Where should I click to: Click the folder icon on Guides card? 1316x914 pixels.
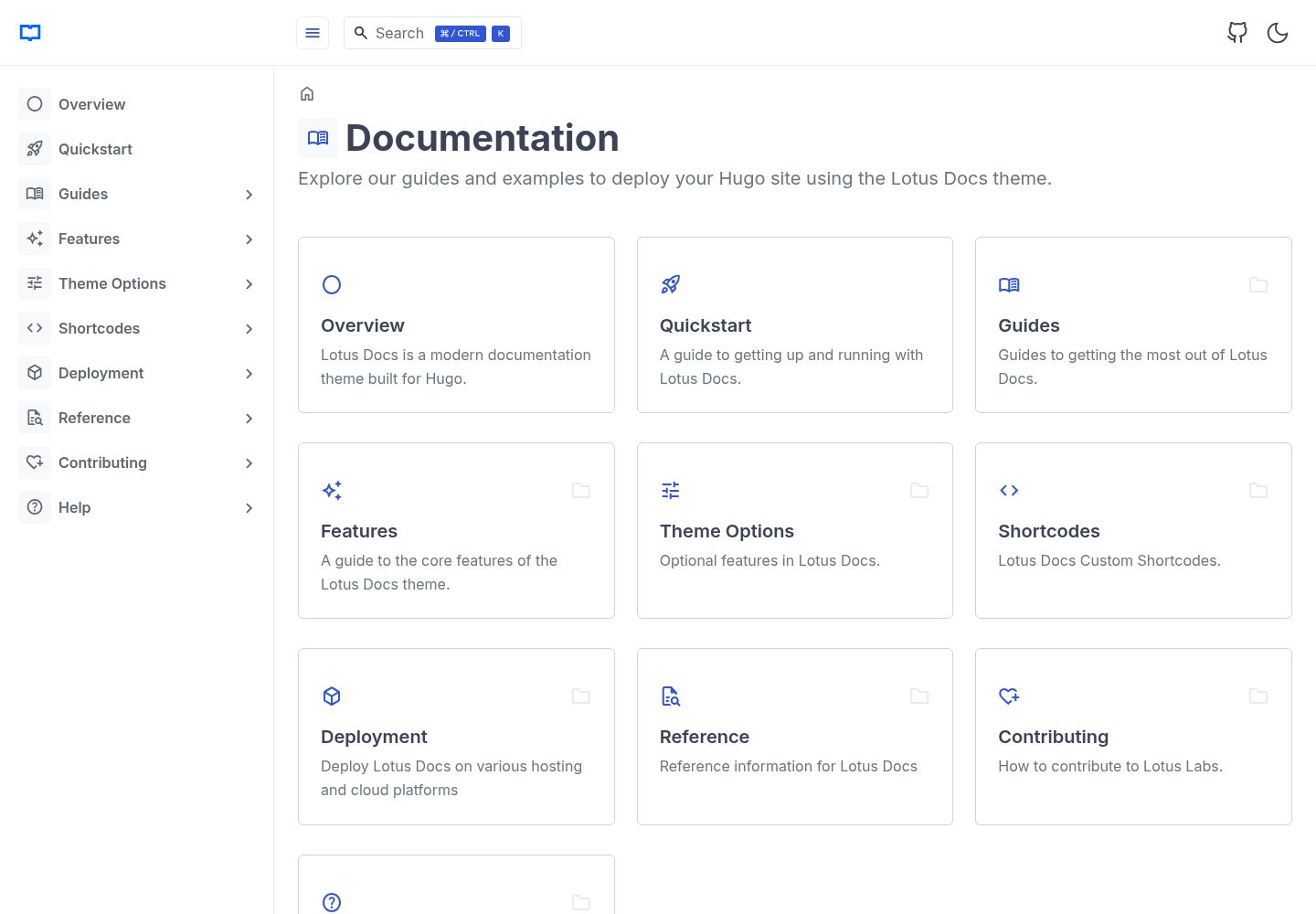pos(1258,285)
